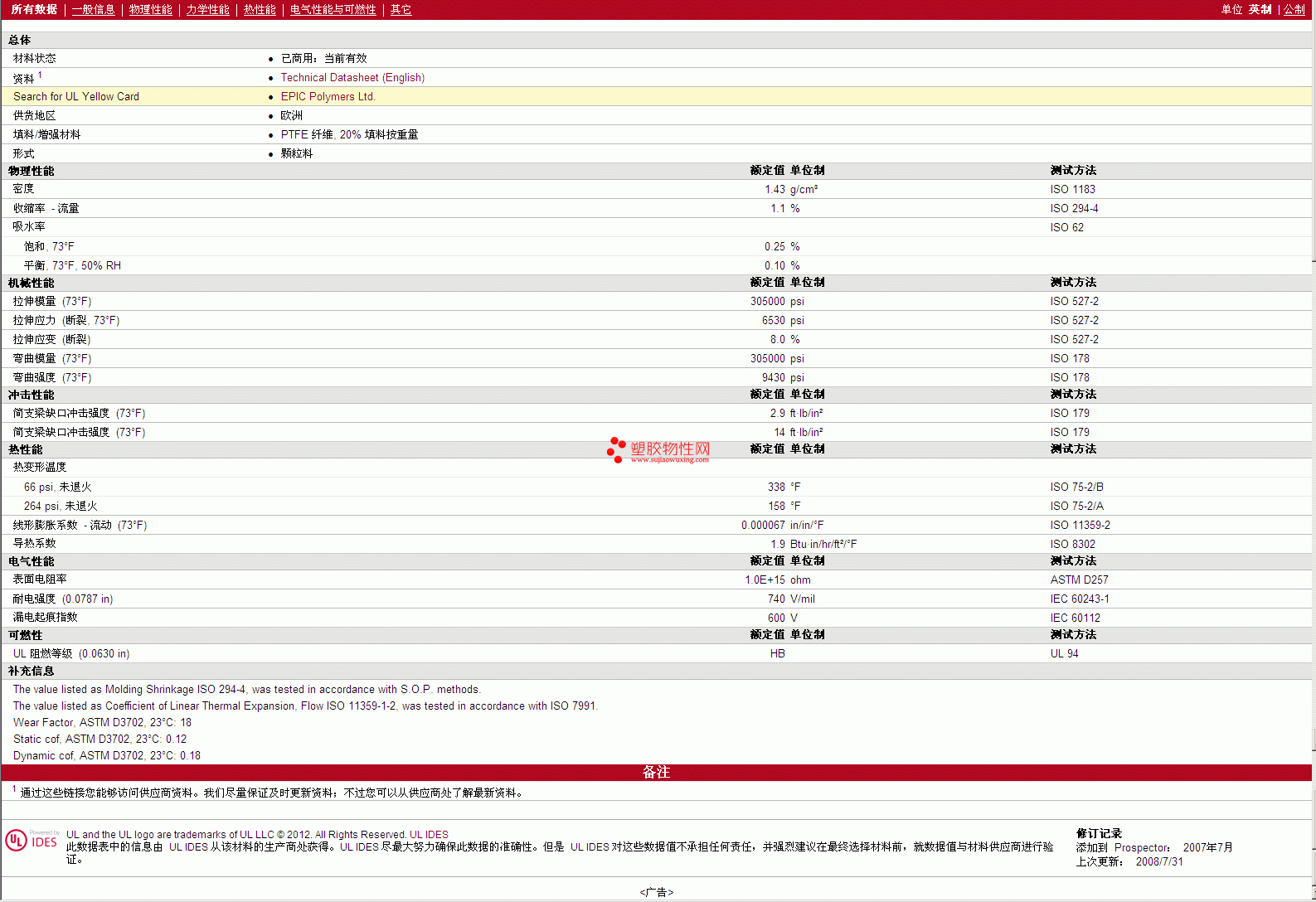The height and width of the screenshot is (902, 1316).
Task: Click the 338 °F heat deflection value
Action: click(x=784, y=487)
